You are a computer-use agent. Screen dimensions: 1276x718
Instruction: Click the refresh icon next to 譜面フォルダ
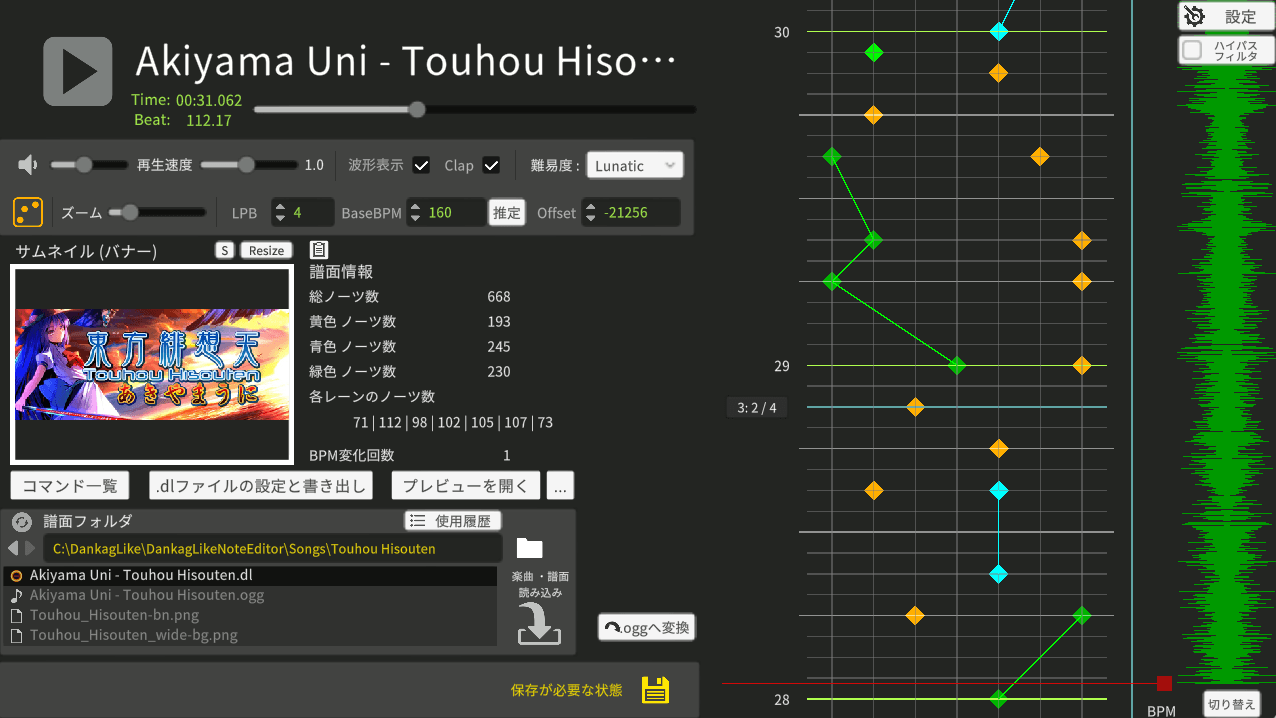click(x=22, y=521)
